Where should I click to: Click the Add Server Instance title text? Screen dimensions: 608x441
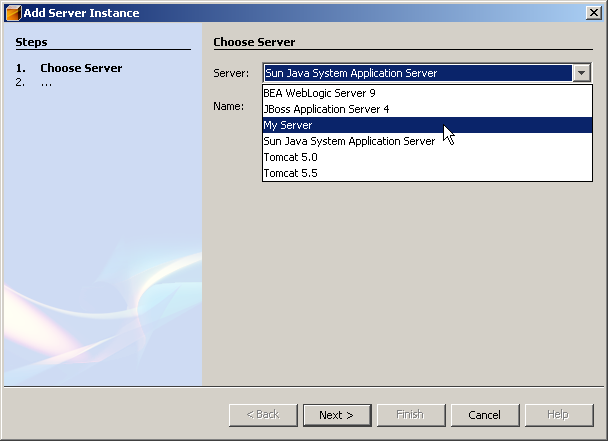[x=81, y=13]
